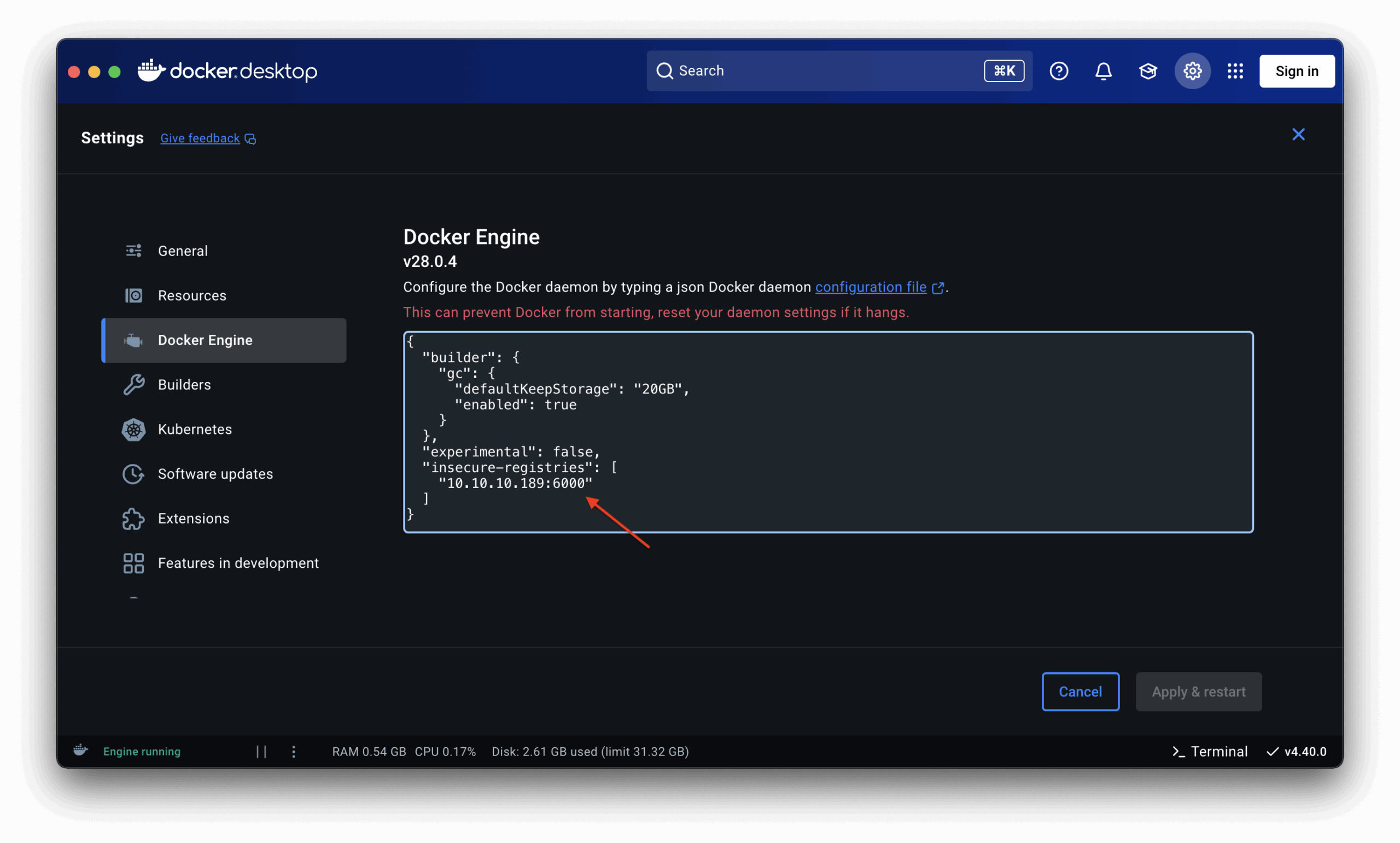The image size is (1400, 843).
Task: Click the settings gear icon
Action: [x=1192, y=71]
